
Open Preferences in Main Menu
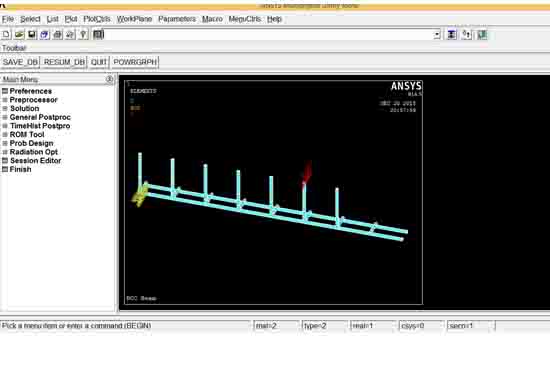click(x=31, y=91)
